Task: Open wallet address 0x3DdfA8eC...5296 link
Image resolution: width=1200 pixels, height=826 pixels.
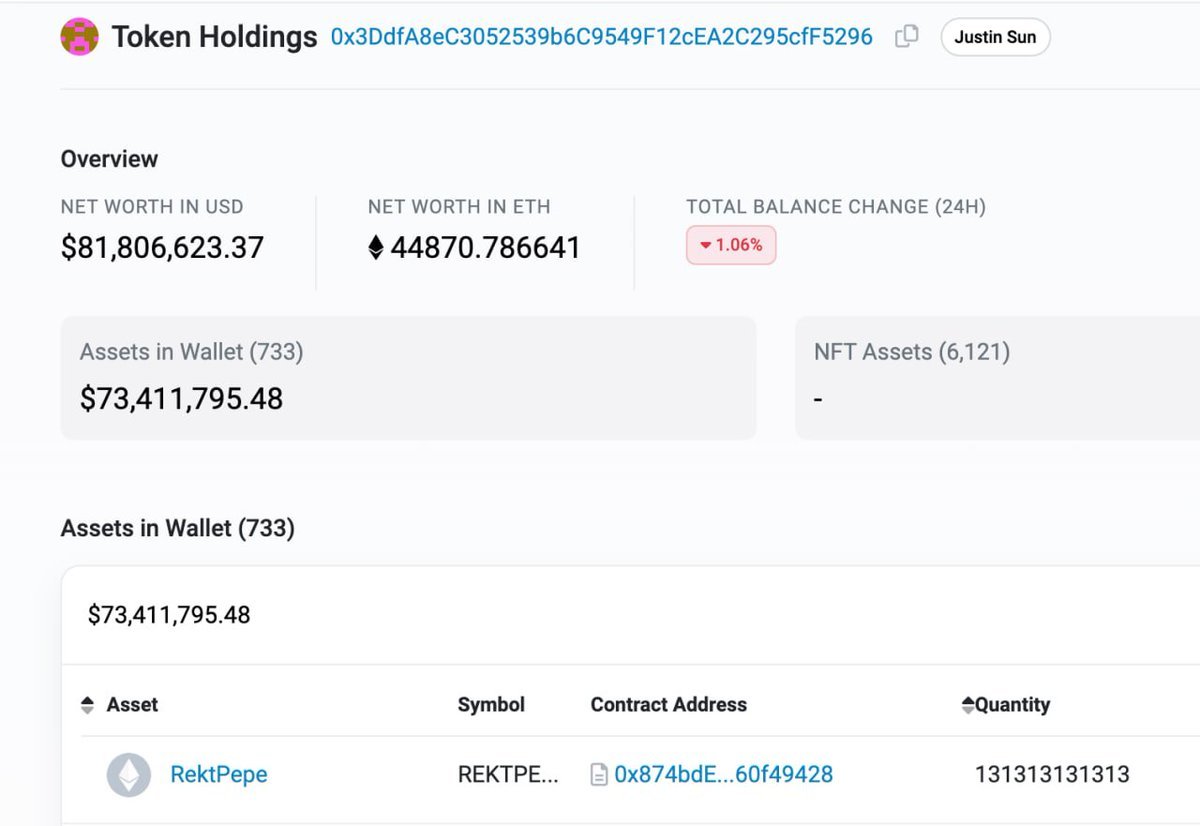Action: (x=602, y=37)
